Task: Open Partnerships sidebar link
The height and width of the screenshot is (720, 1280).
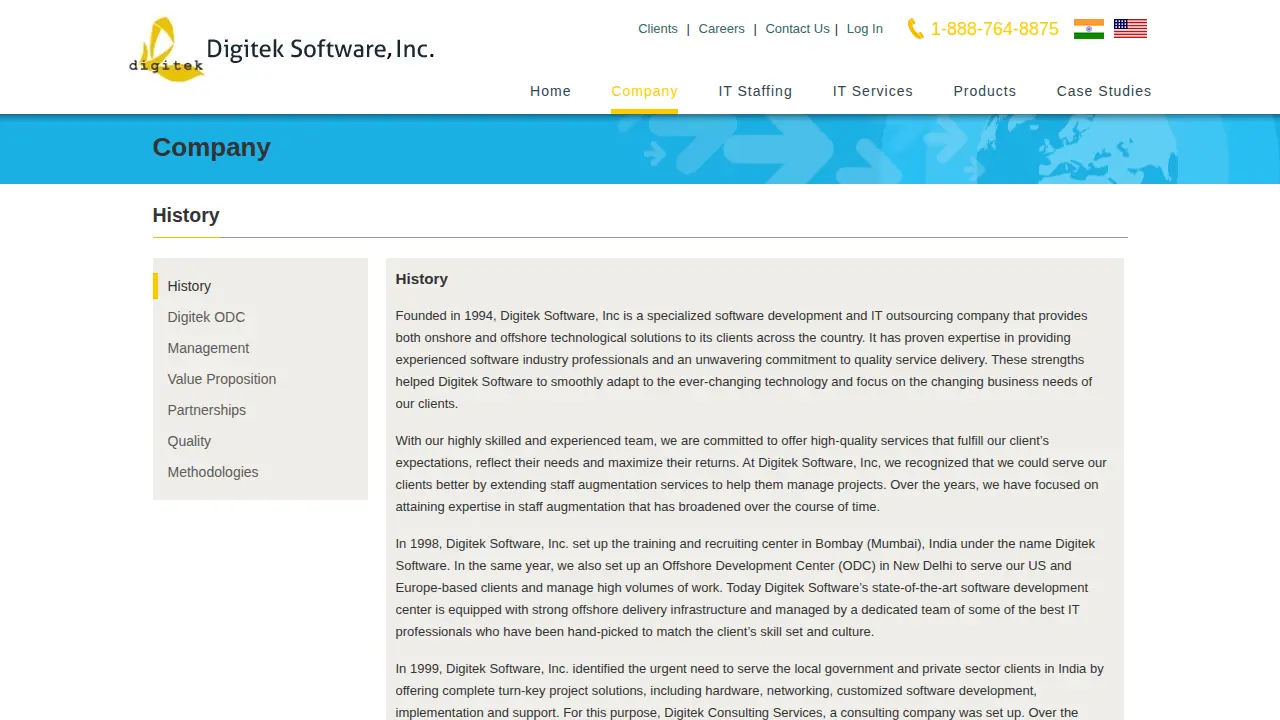Action: tap(206, 410)
